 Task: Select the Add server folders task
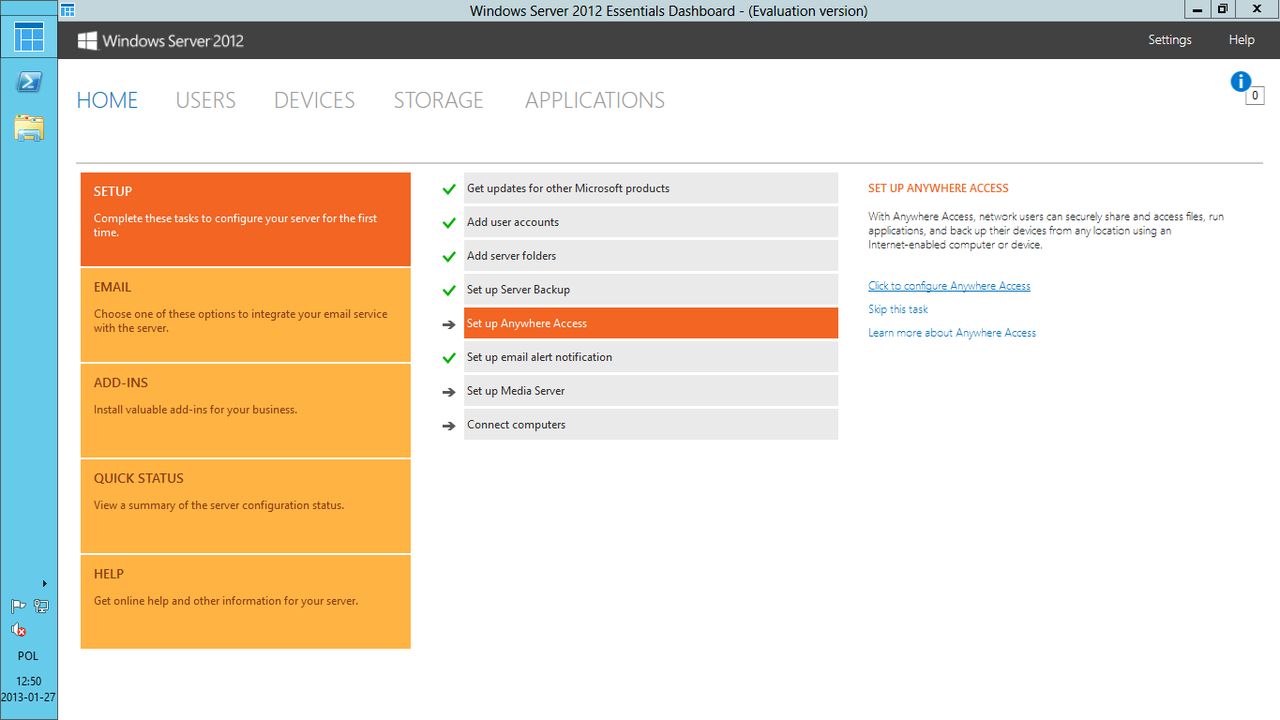(651, 256)
